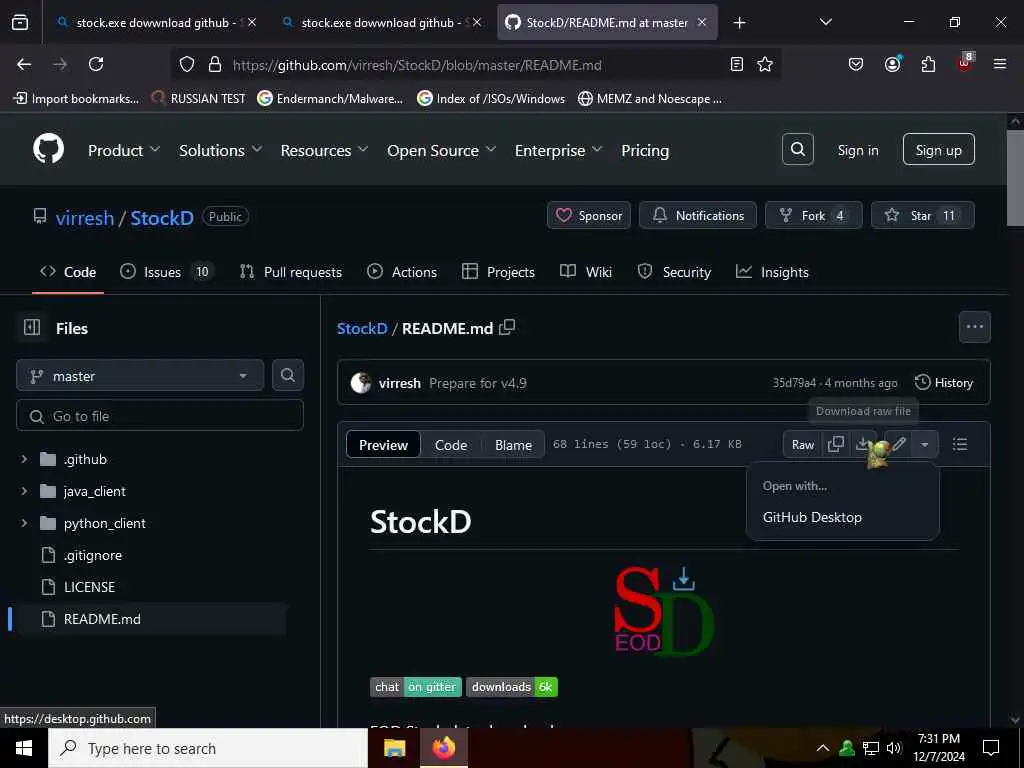
Task: Open the notification center icon
Action: click(991, 748)
